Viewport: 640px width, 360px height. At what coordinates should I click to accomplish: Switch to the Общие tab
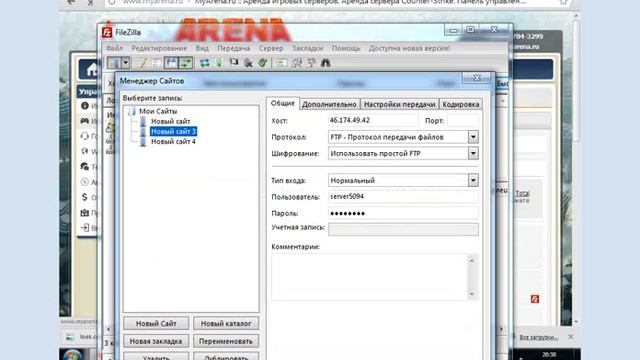click(283, 103)
